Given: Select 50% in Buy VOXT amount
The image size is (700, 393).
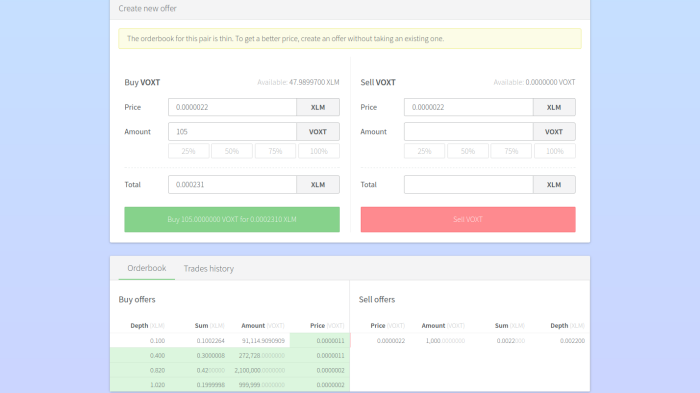Looking at the screenshot, I should (x=232, y=151).
